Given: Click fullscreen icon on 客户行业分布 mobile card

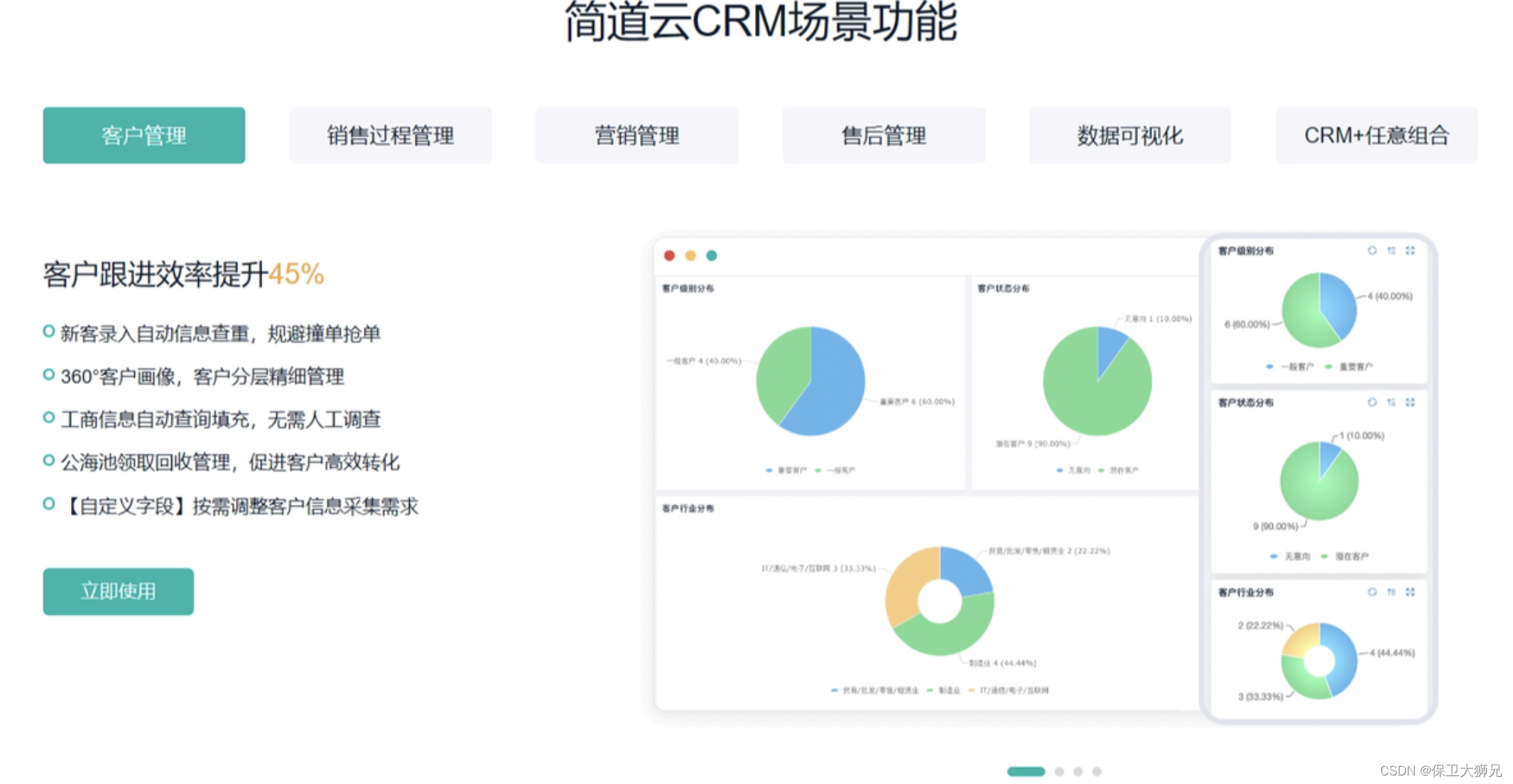Looking at the screenshot, I should point(1410,592).
